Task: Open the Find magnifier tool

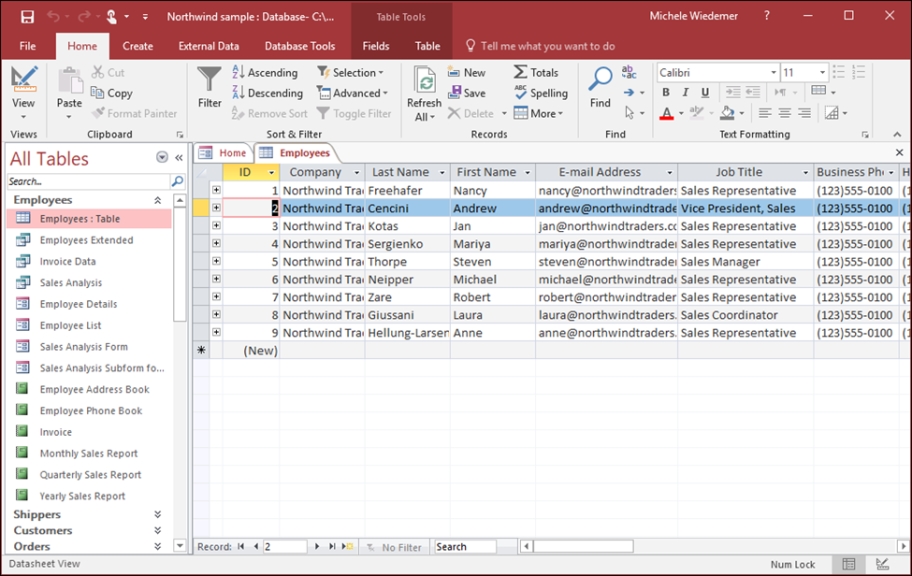Action: pos(600,79)
